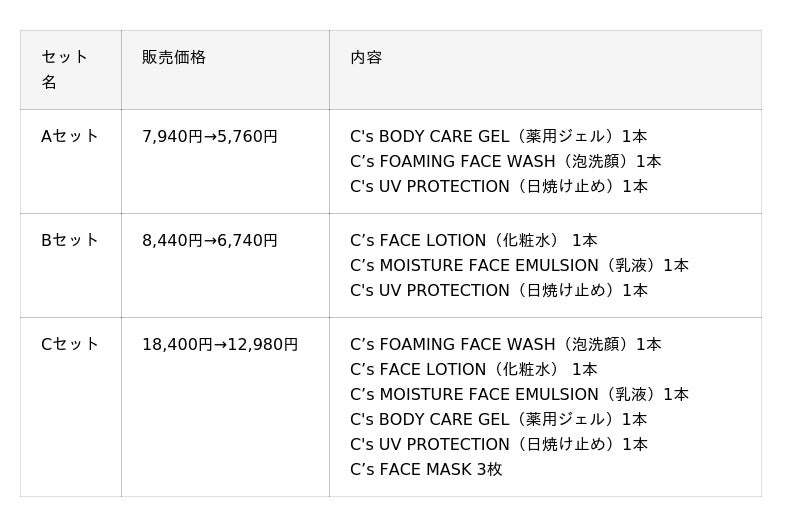Screen dimensions: 800x527
Task: Click FACE LOTION line in Cセット
Action: click(x=473, y=369)
